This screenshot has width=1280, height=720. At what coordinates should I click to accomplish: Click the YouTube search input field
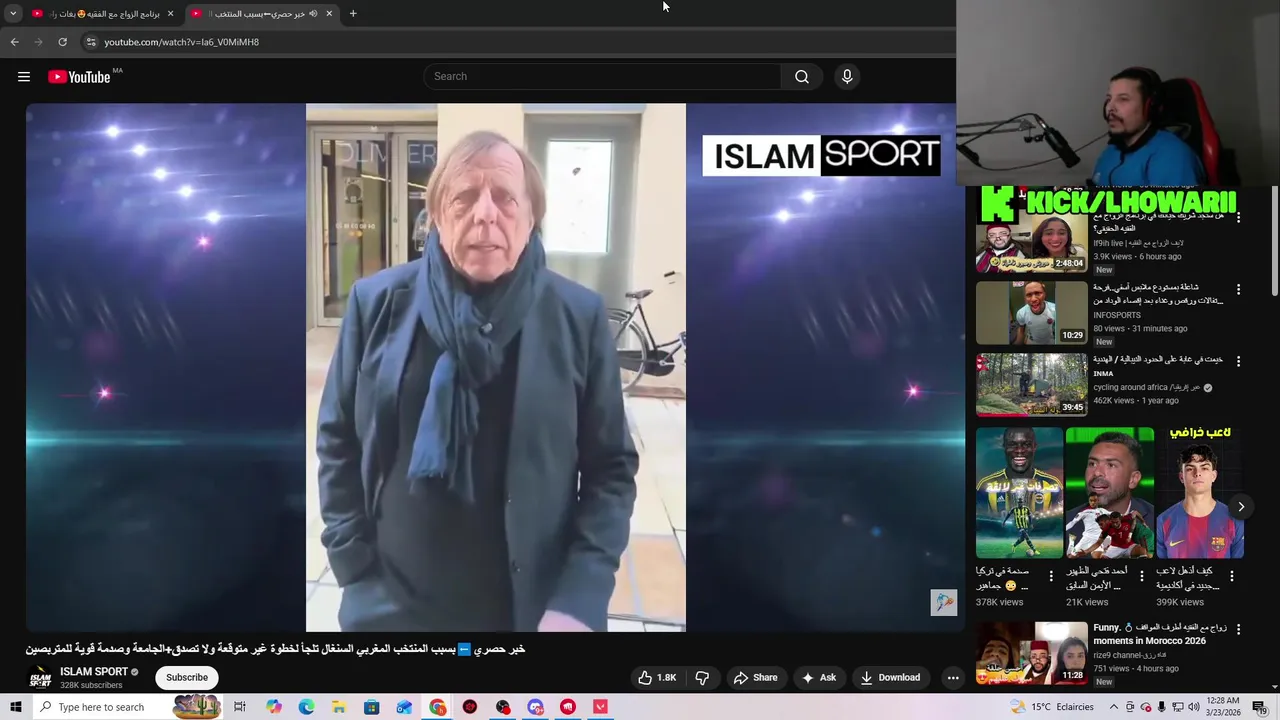(603, 77)
